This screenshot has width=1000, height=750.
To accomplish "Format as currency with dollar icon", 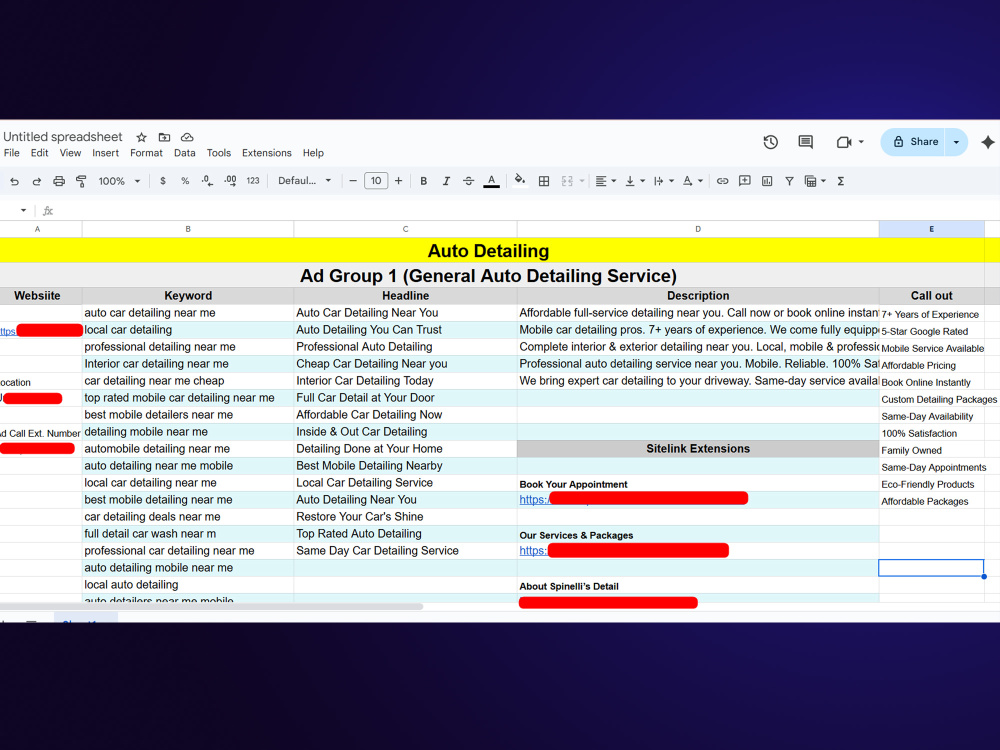I will pos(163,181).
